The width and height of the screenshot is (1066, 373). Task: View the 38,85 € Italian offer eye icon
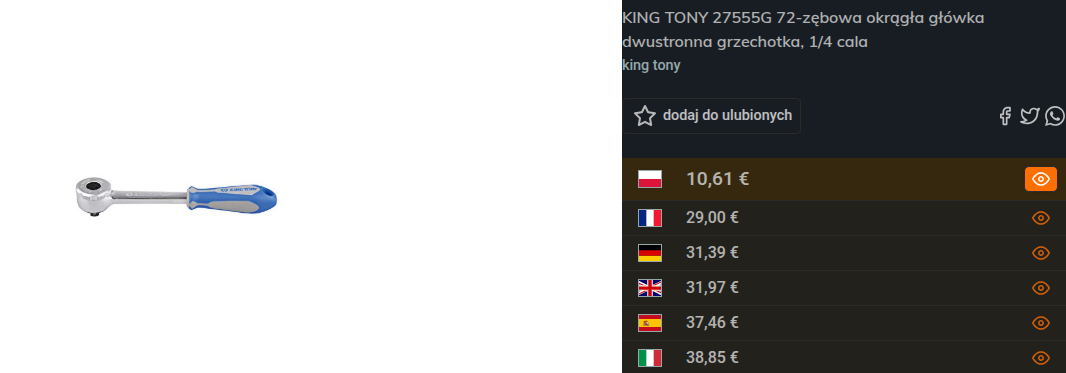coord(1041,358)
